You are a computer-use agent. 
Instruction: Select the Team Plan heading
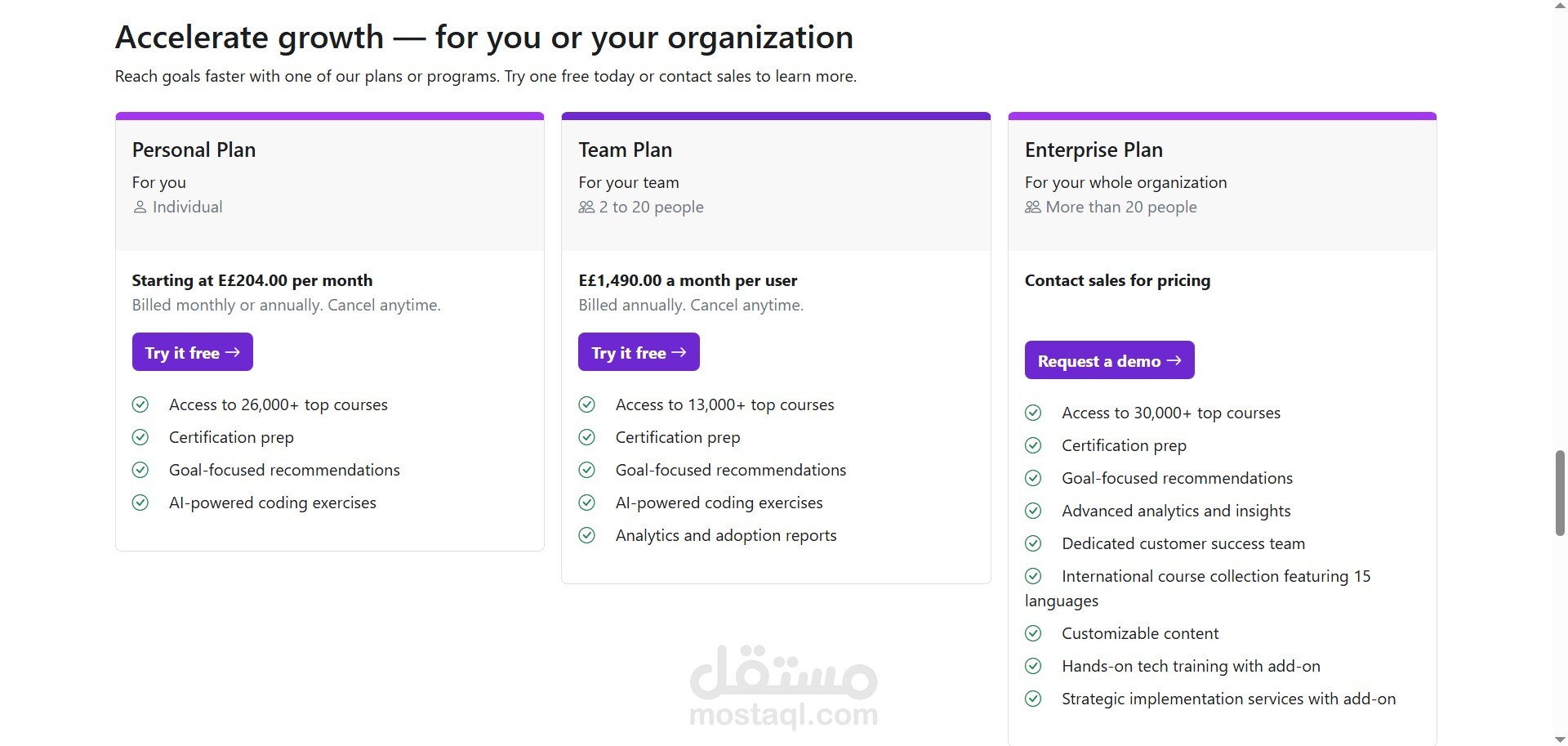(625, 150)
